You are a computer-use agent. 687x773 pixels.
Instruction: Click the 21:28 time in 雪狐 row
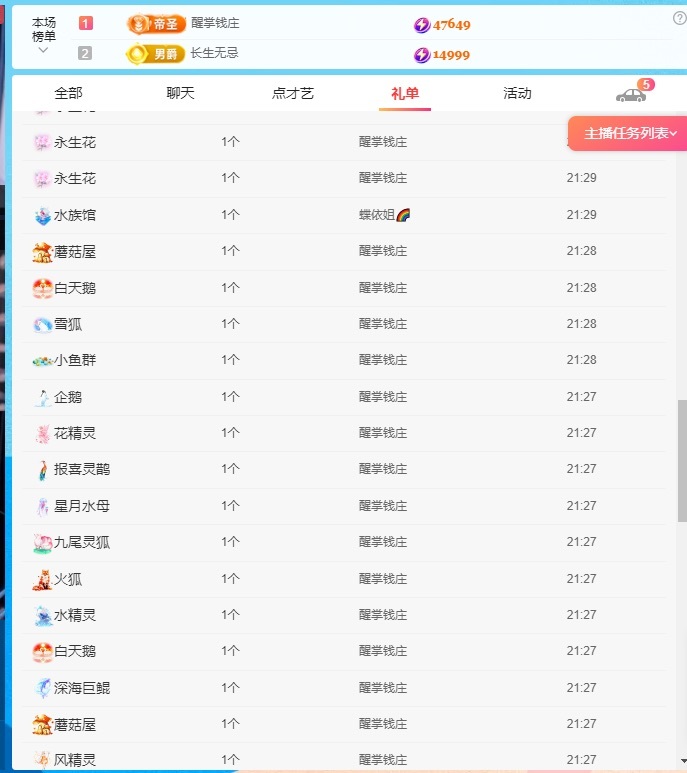[x=582, y=324]
